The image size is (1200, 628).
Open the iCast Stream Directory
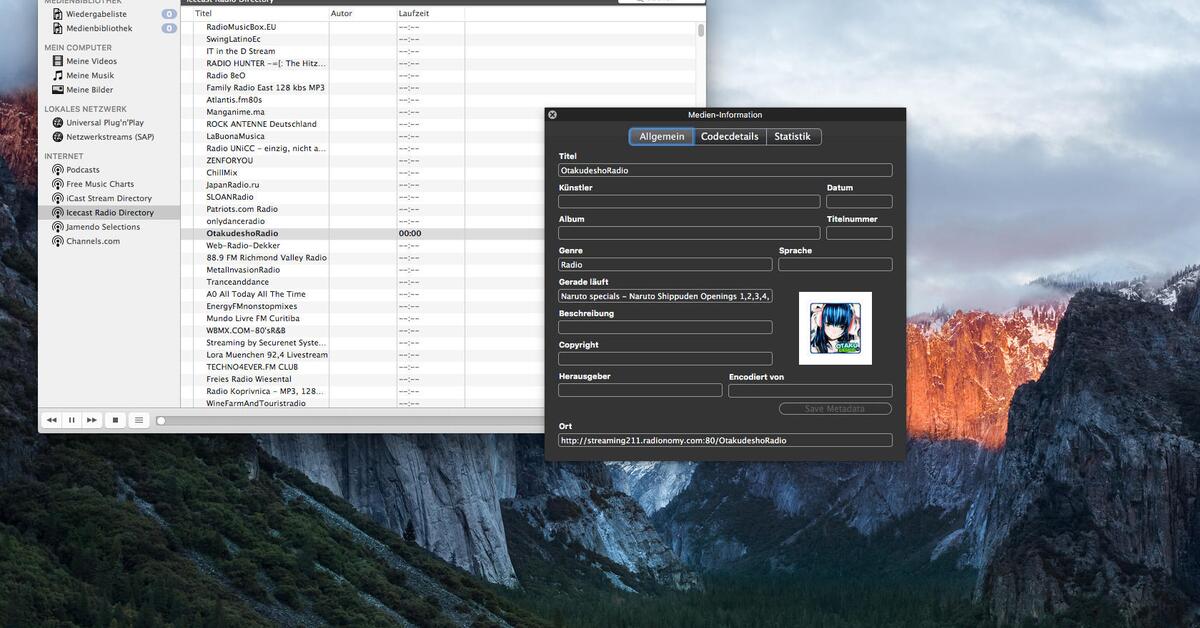(100, 198)
